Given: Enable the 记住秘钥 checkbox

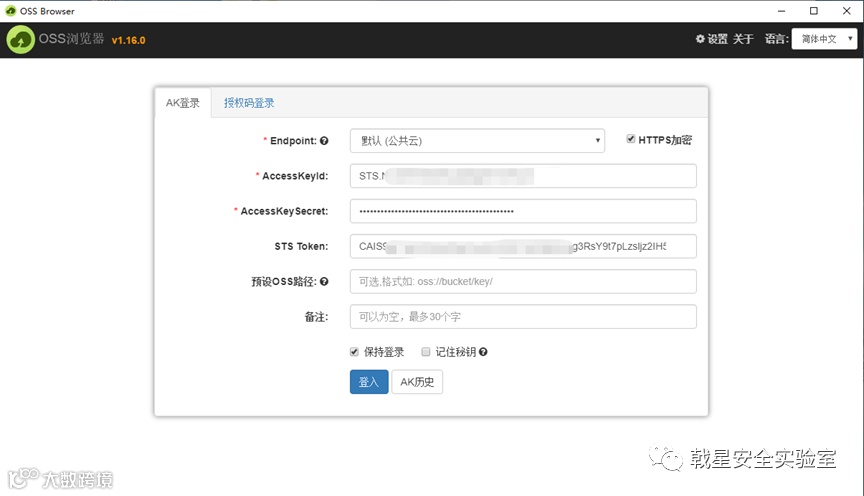Looking at the screenshot, I should pos(425,352).
